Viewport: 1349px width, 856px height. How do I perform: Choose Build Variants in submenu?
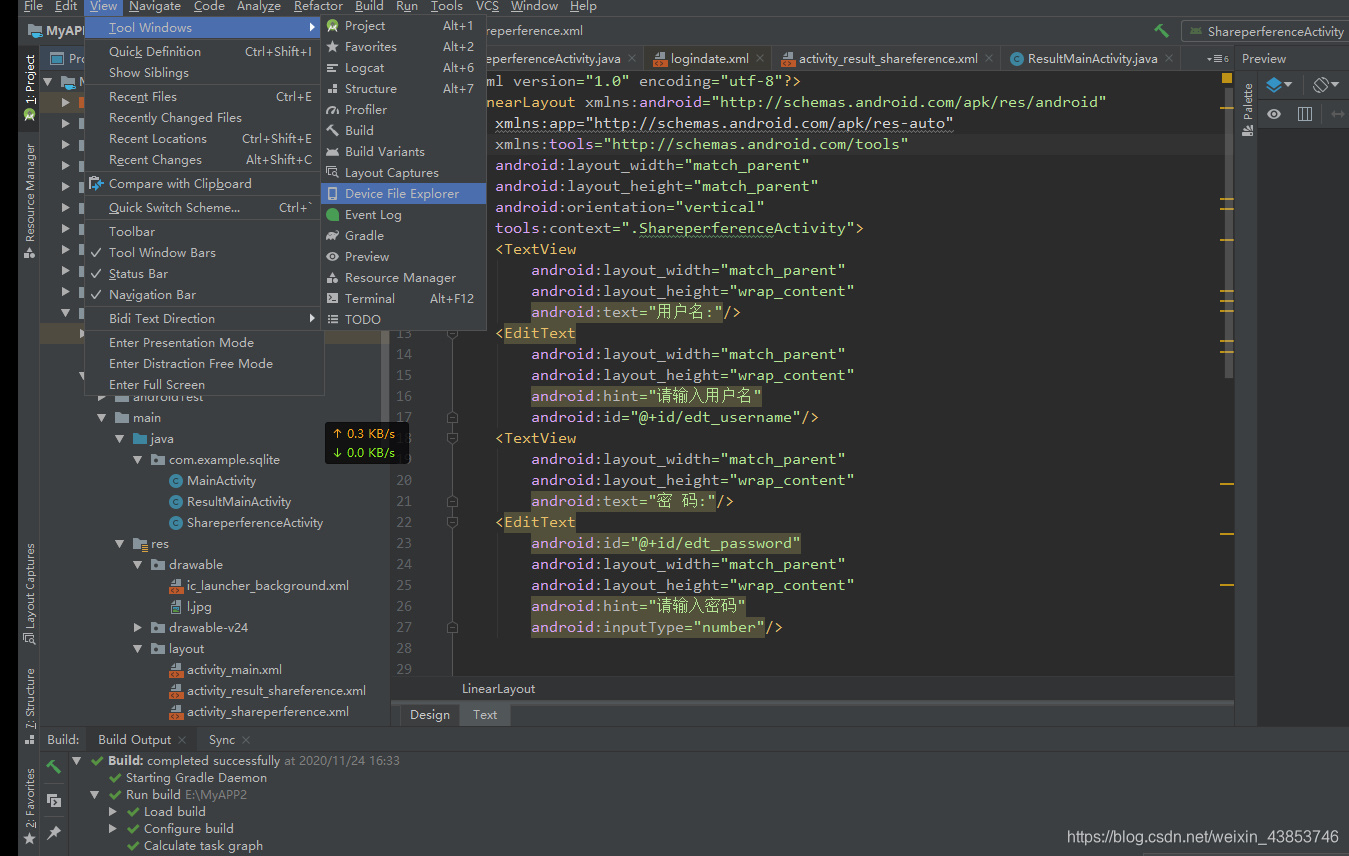(x=403, y=152)
